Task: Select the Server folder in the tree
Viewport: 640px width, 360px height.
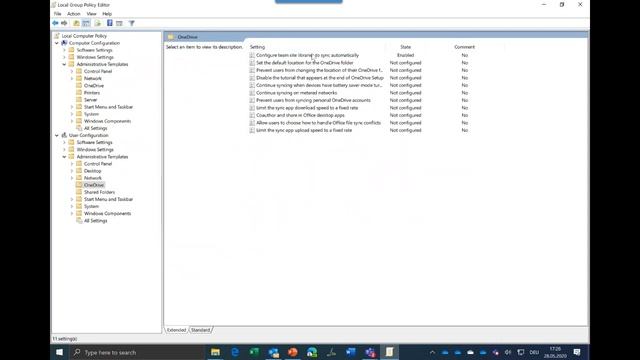Action: coord(91,100)
